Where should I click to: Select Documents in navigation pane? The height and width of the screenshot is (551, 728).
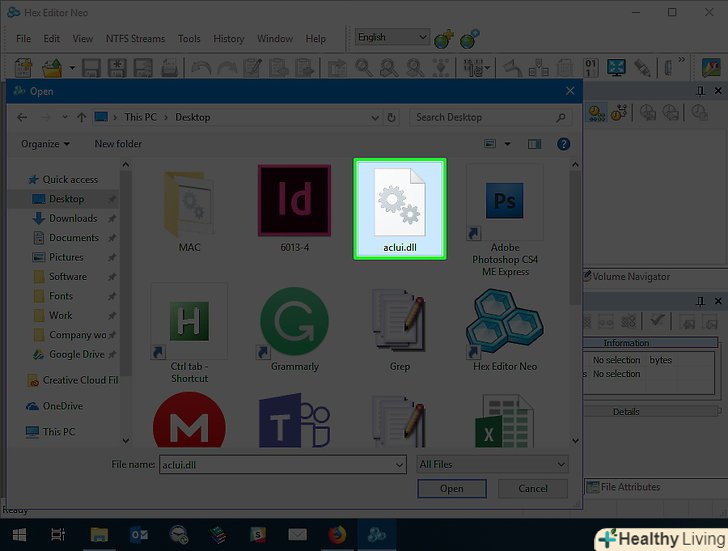[x=73, y=238]
